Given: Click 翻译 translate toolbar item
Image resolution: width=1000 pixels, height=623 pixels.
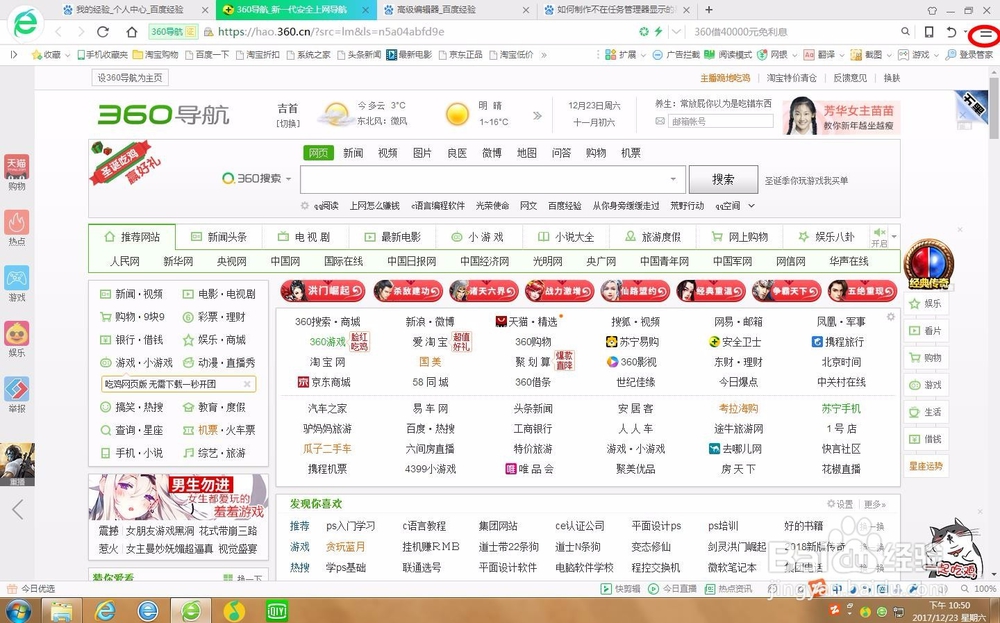Looking at the screenshot, I should 818,55.
